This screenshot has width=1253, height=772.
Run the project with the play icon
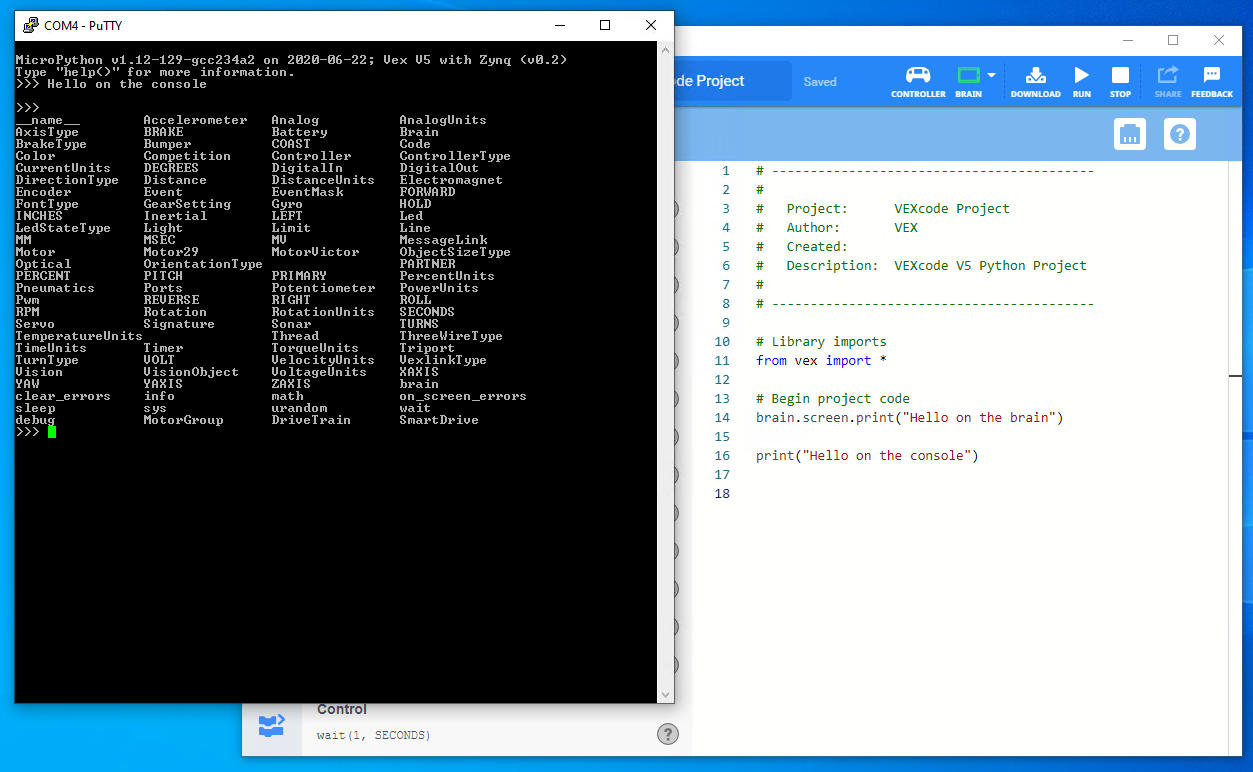[1081, 81]
